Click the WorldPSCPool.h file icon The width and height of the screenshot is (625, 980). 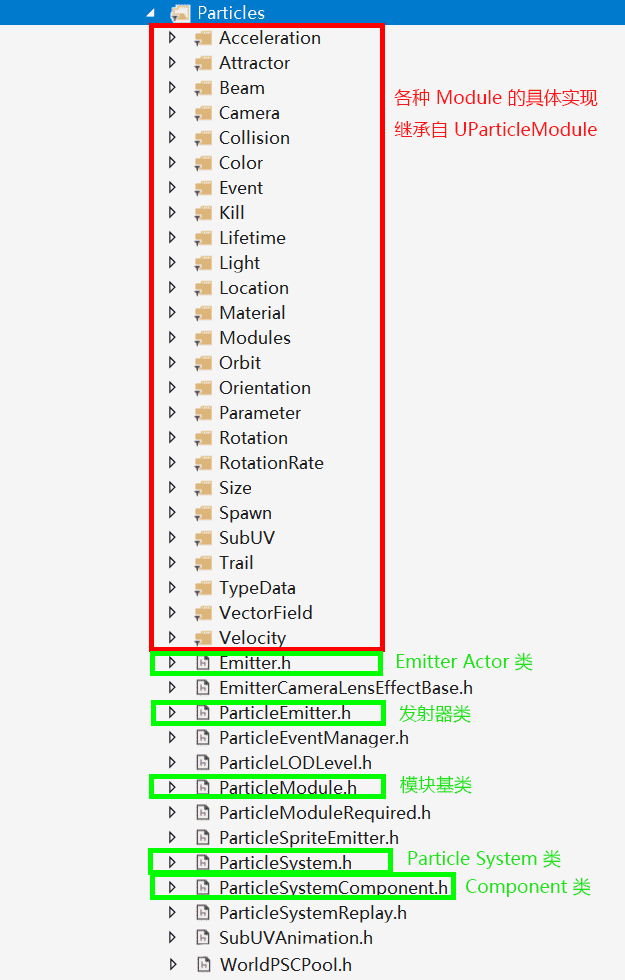(x=203, y=965)
